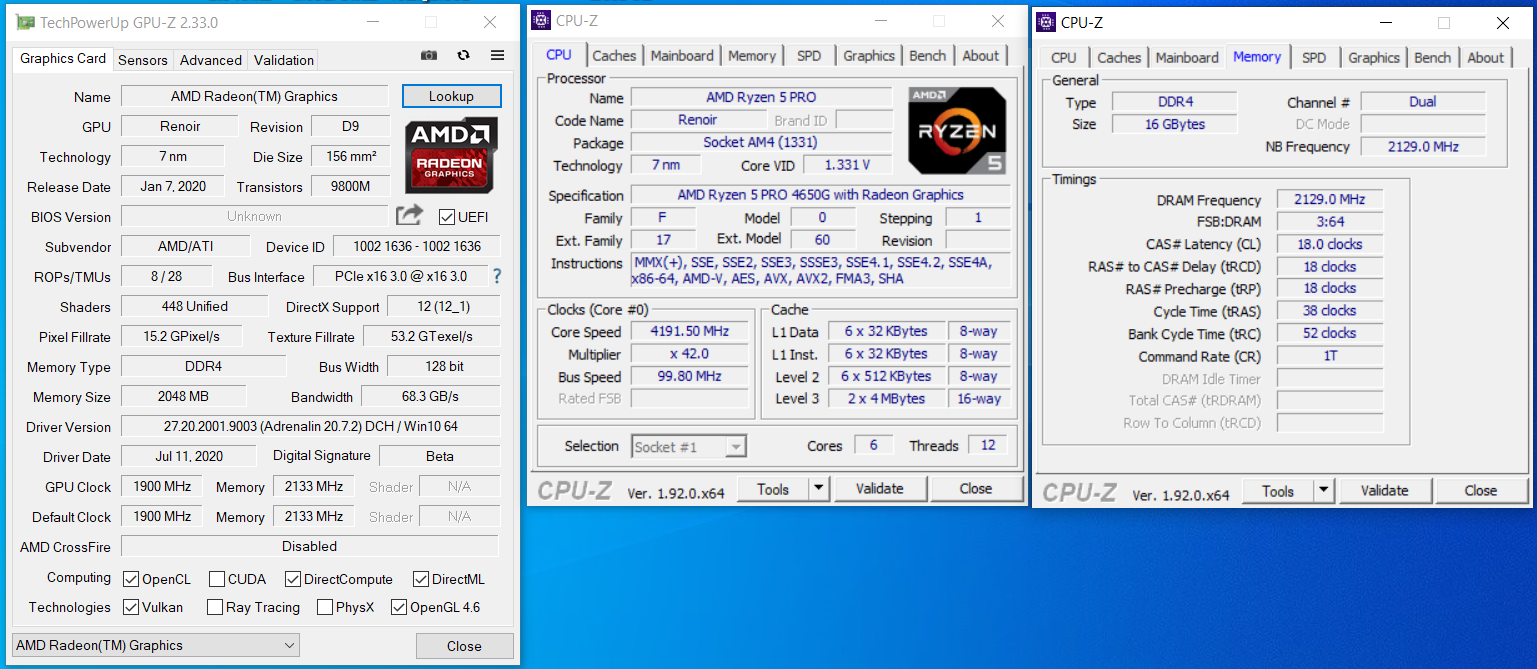This screenshot has width=1537, height=669.
Task: Click Close in CPU-Z Memory window
Action: 1481,491
